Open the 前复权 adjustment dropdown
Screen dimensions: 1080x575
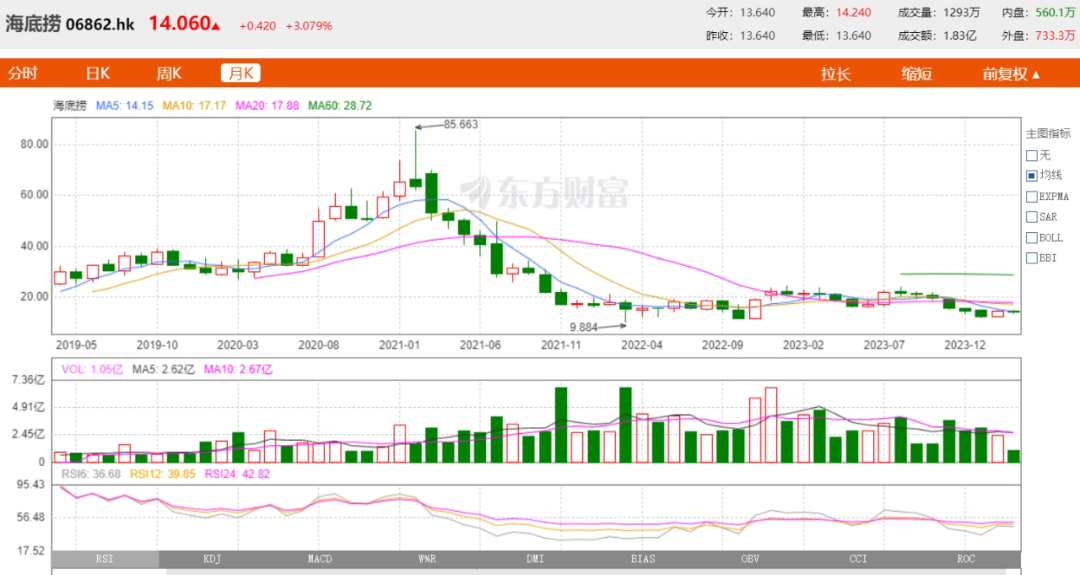point(1010,74)
